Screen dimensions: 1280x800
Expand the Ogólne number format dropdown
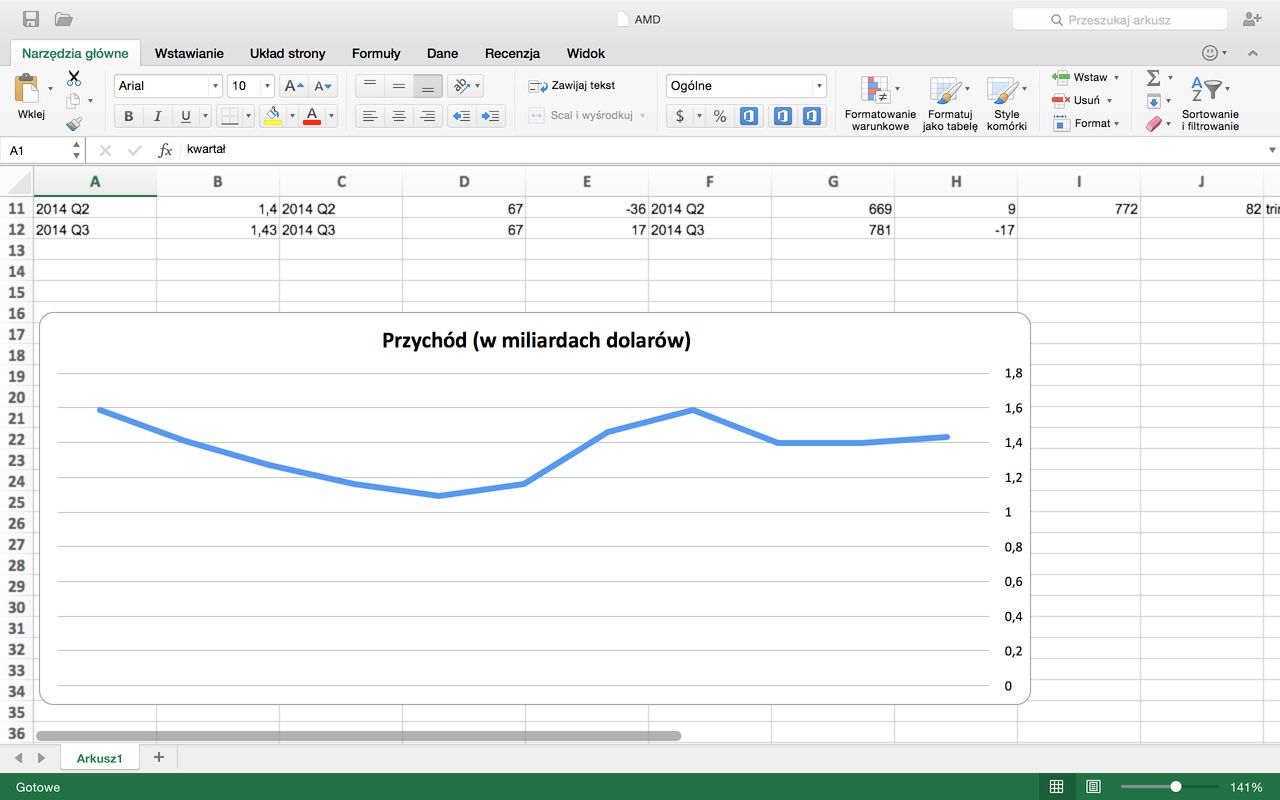click(x=818, y=86)
